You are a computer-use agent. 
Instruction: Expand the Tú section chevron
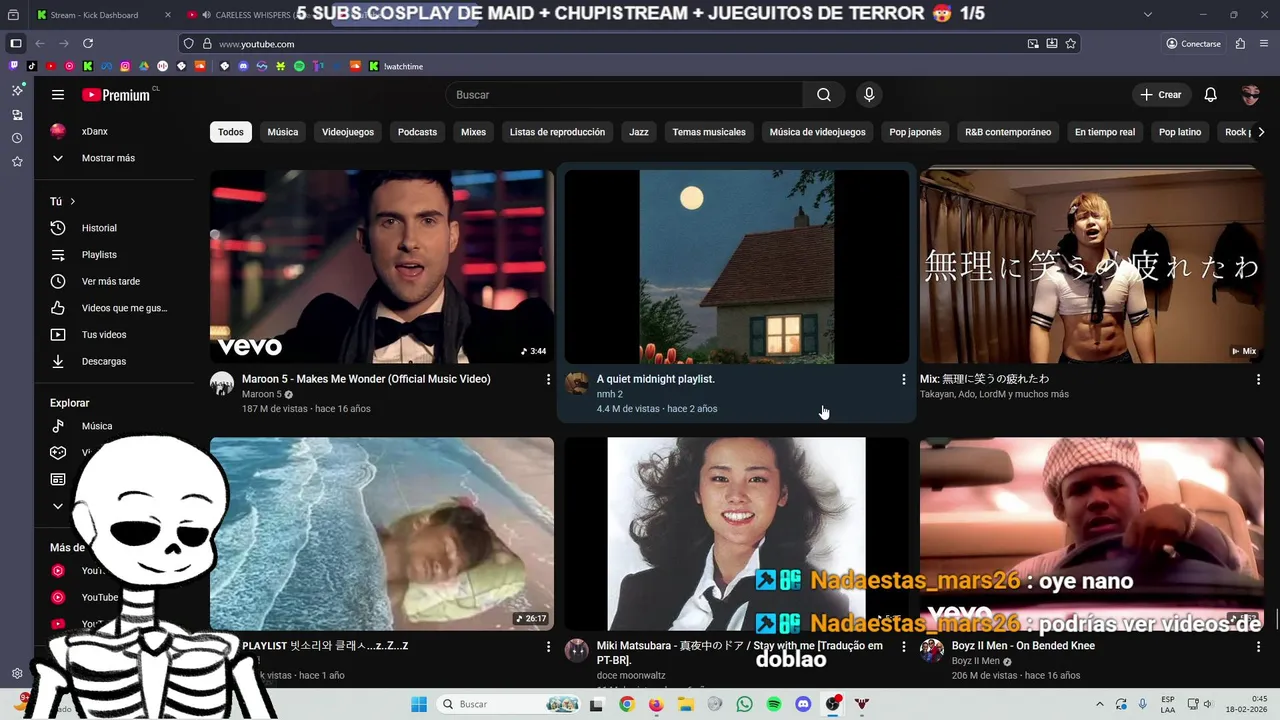coord(72,201)
